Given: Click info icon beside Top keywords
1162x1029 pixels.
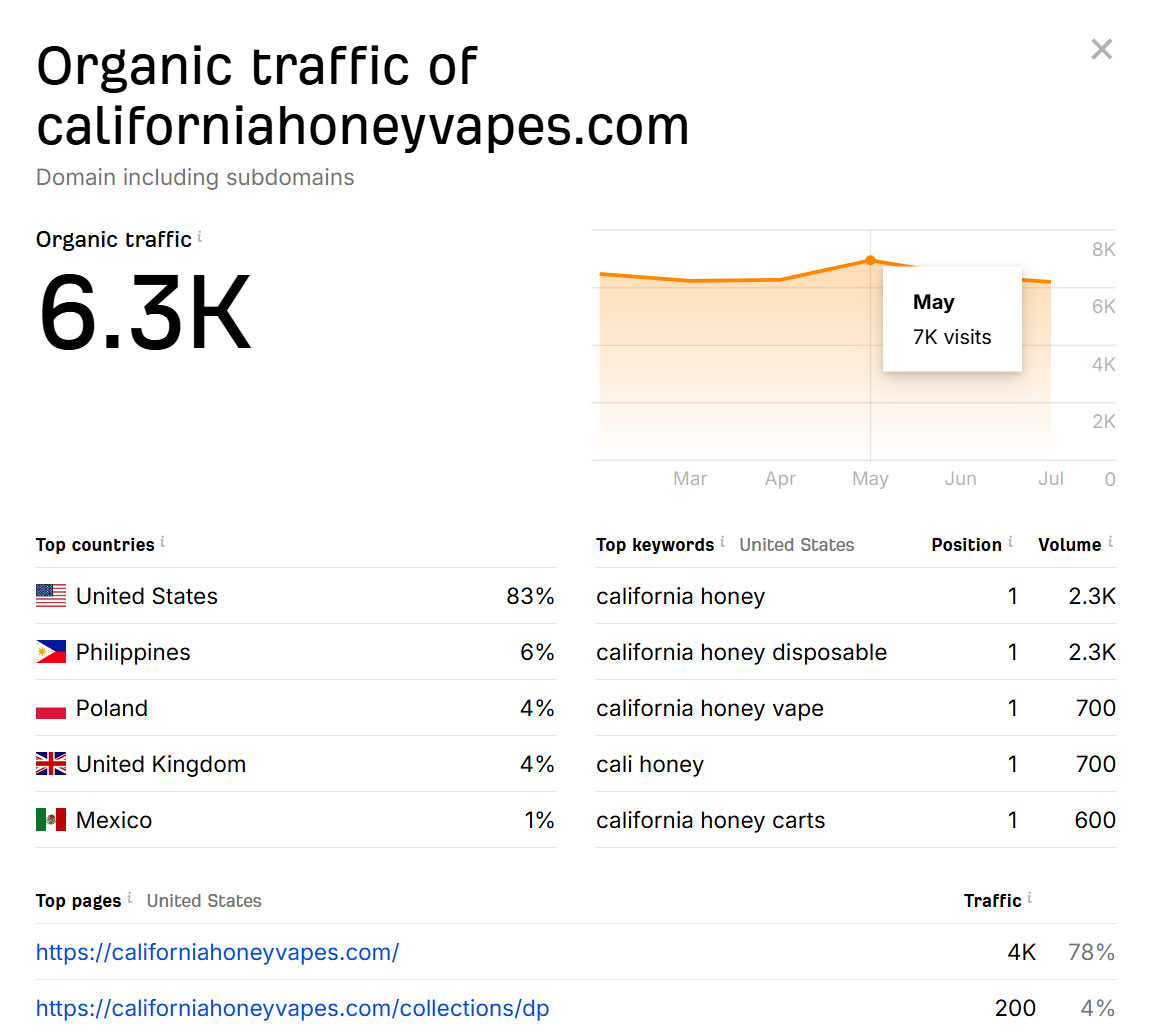Looking at the screenshot, I should 723,542.
